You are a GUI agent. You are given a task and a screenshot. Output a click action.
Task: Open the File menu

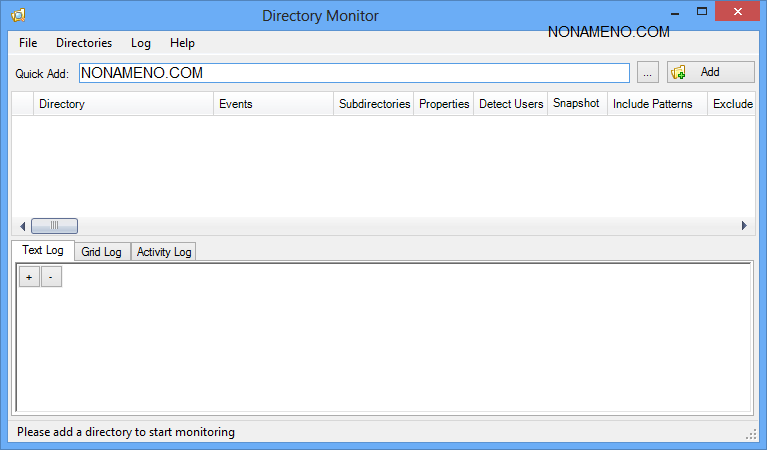pos(28,43)
